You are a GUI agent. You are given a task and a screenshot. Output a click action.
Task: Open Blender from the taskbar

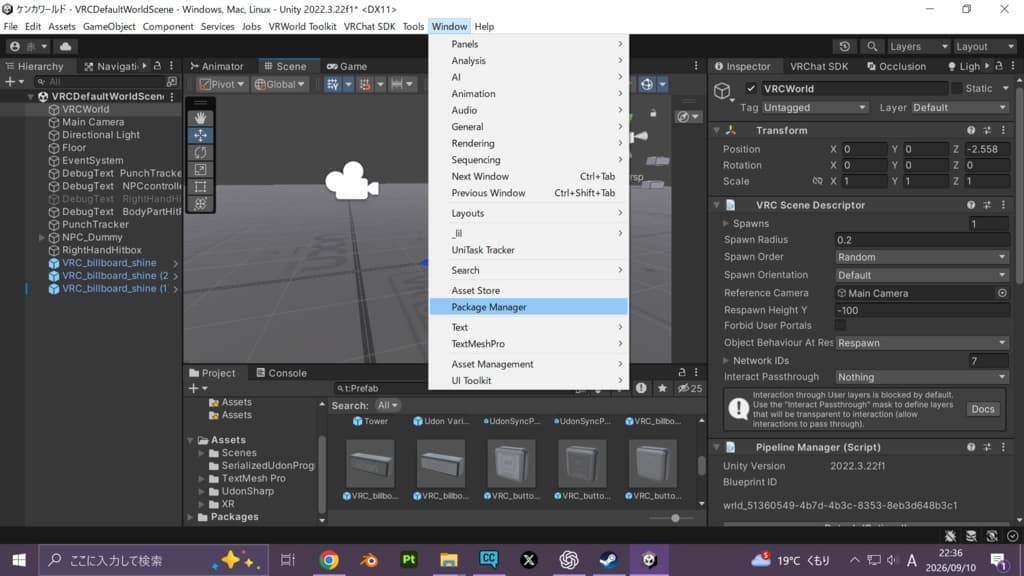coord(369,560)
